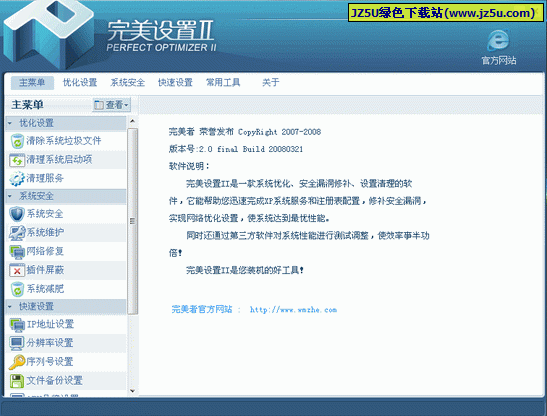This screenshot has width=547, height=416.
Task: Open the 关于 tab
Action: (271, 83)
